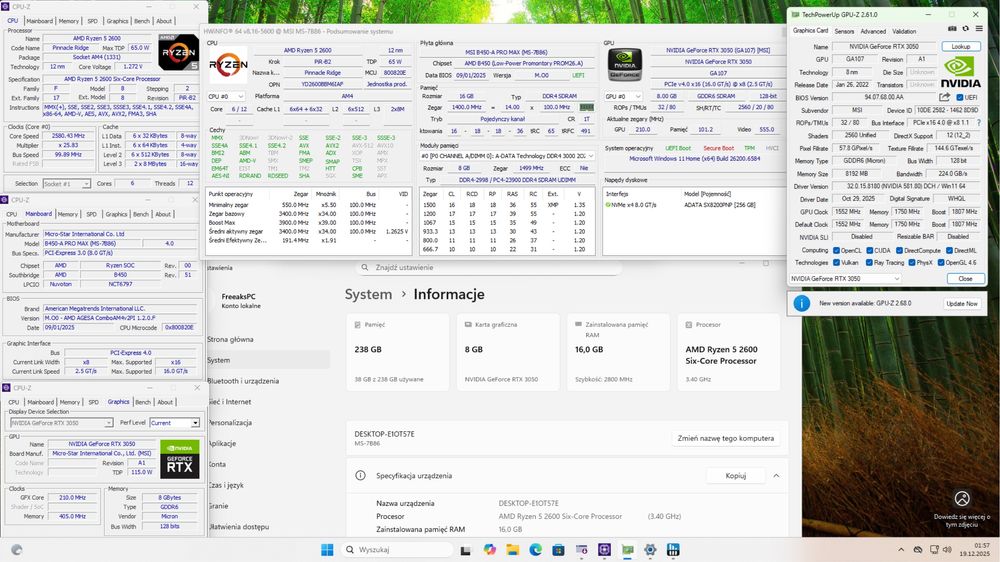Click the Bus Interface question mark in GPU-Z
Screen dimensions: 1000x562
click(979, 122)
